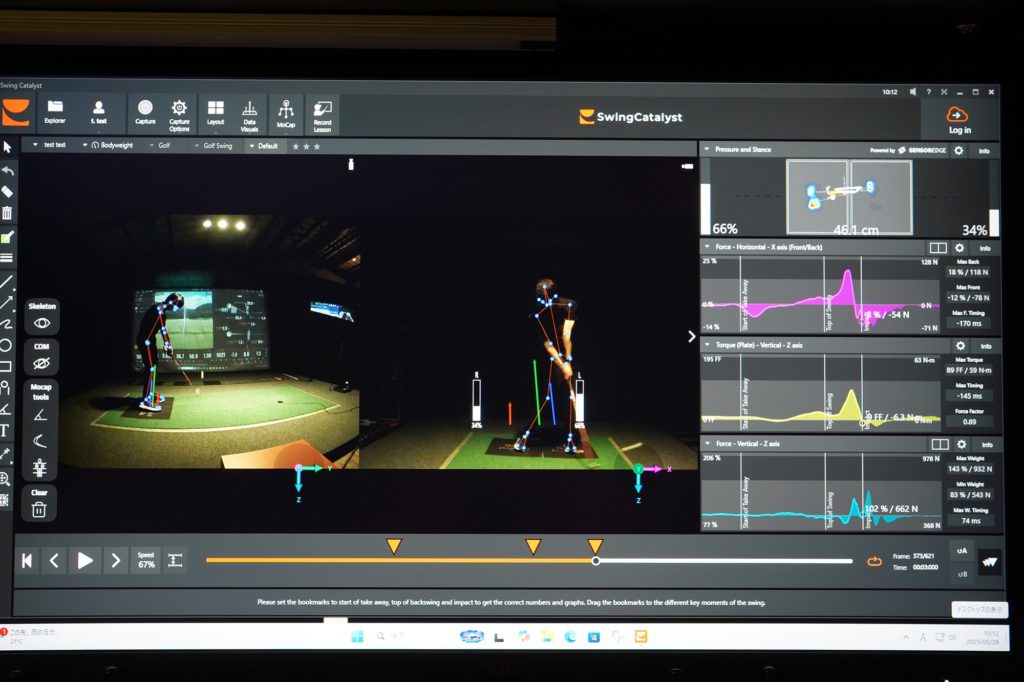Start Record Lesson

tap(322, 109)
